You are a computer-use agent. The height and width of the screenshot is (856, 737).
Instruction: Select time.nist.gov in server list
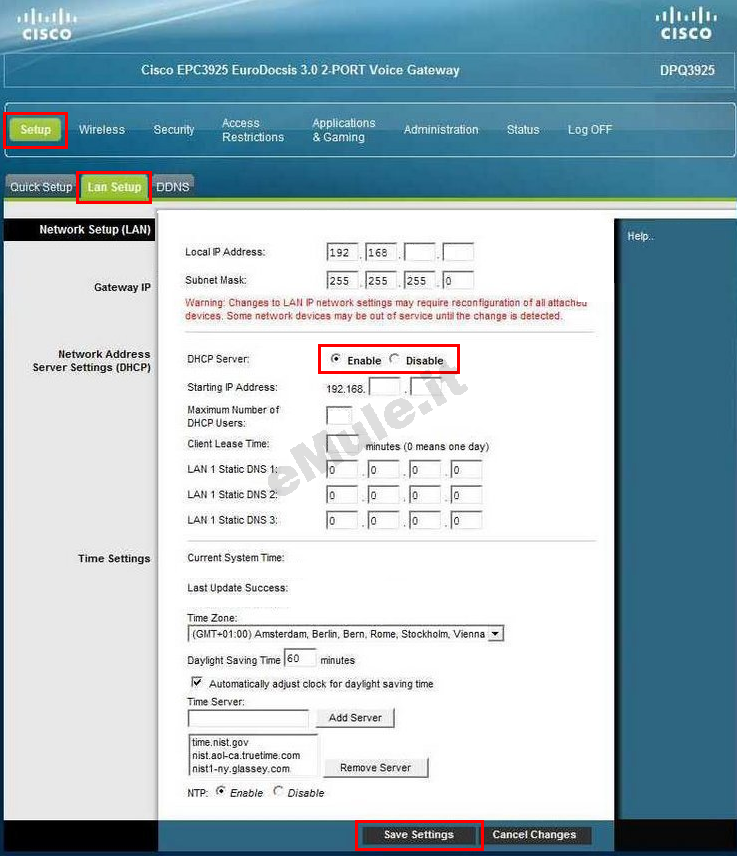220,742
